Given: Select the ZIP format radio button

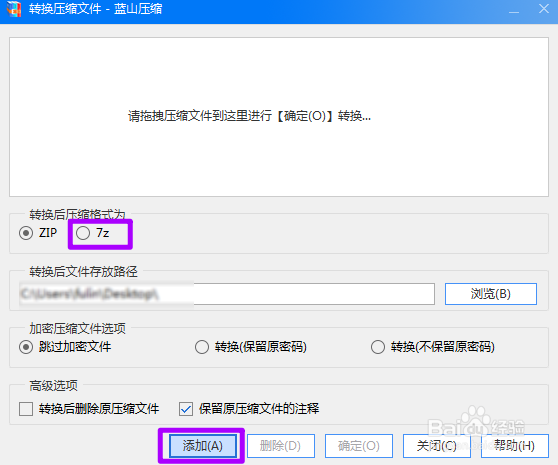Looking at the screenshot, I should pos(26,233).
